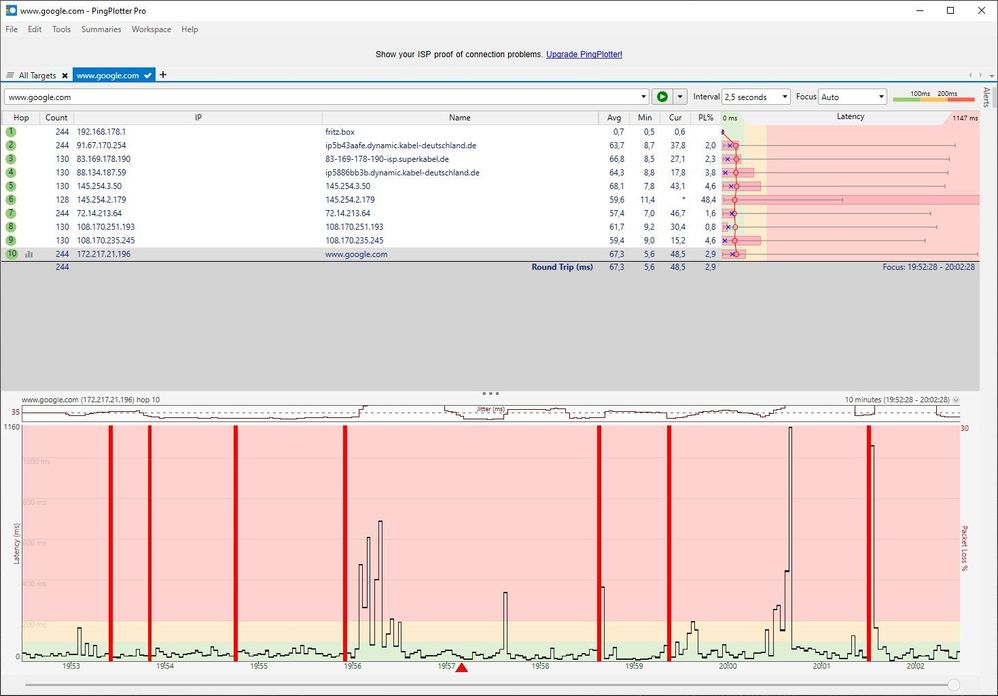
Task: Click the timeline slider handle
Action: click(x=953, y=685)
